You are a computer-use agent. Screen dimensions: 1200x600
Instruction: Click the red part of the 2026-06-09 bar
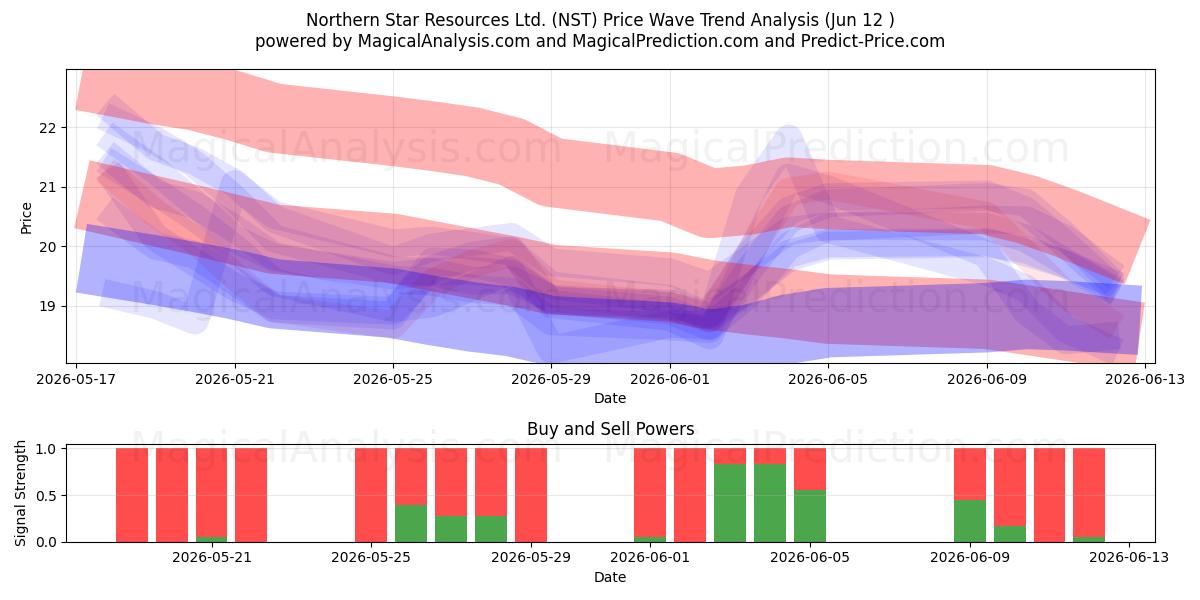[970, 474]
